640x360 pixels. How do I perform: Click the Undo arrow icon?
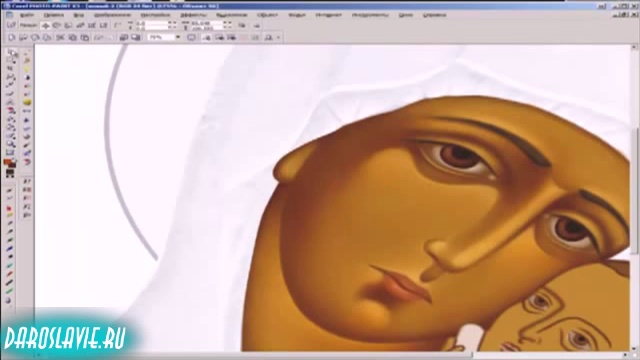click(x=98, y=38)
